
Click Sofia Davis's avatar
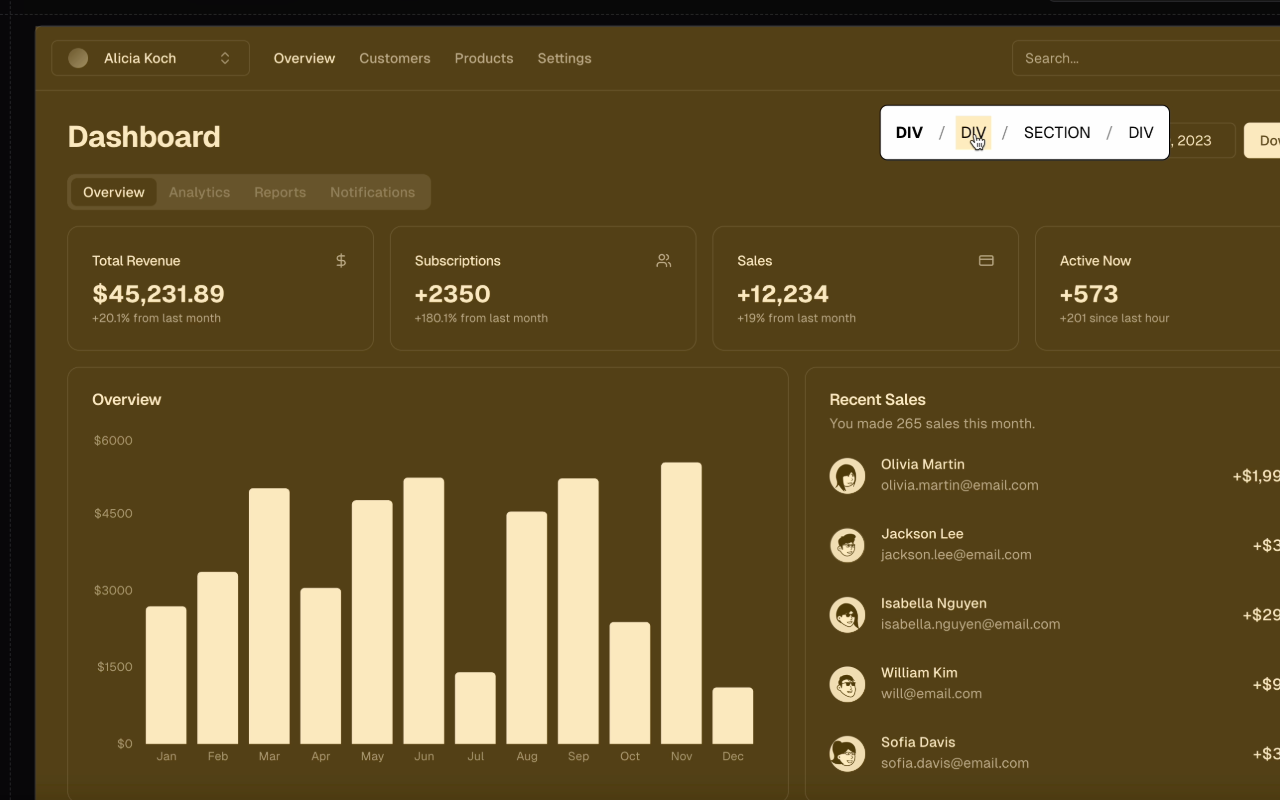pos(847,754)
